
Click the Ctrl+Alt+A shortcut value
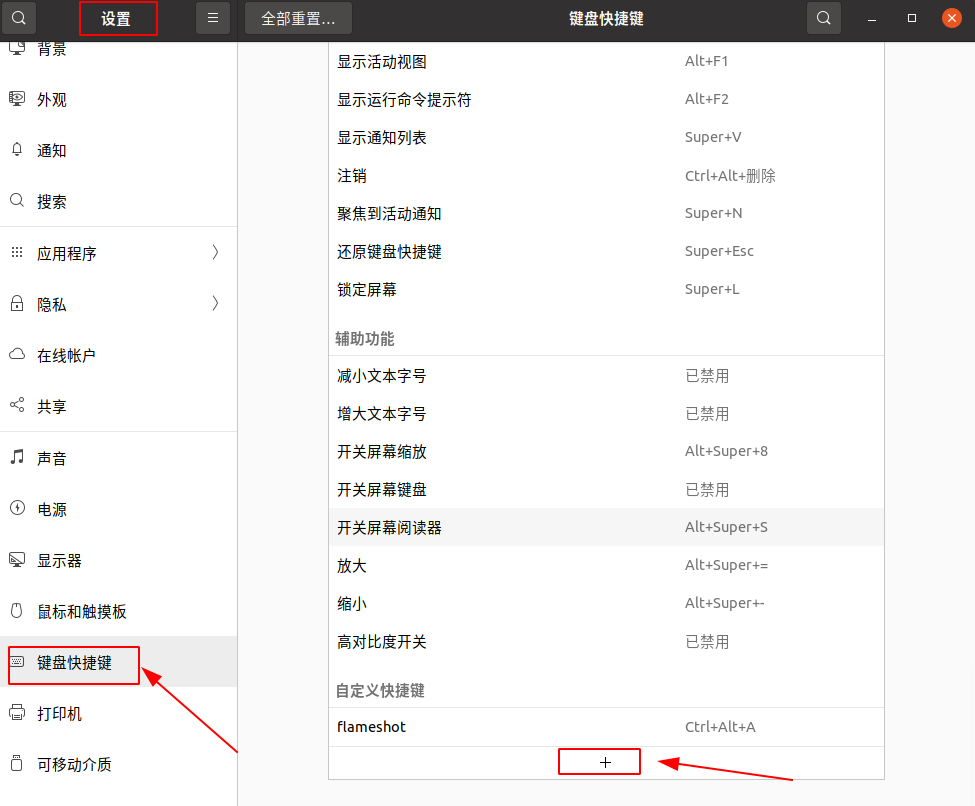click(720, 727)
